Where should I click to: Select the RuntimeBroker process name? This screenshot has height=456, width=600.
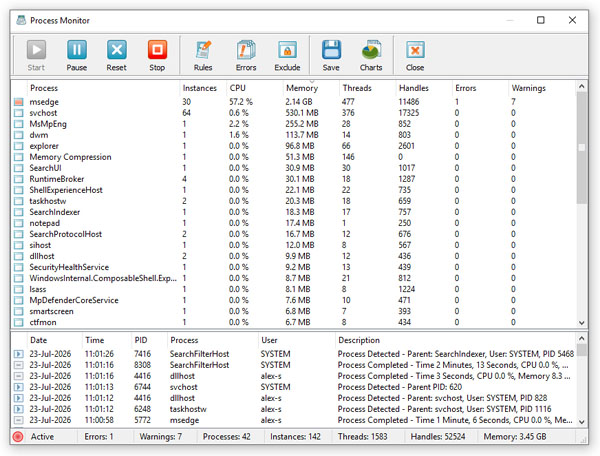[x=57, y=179]
